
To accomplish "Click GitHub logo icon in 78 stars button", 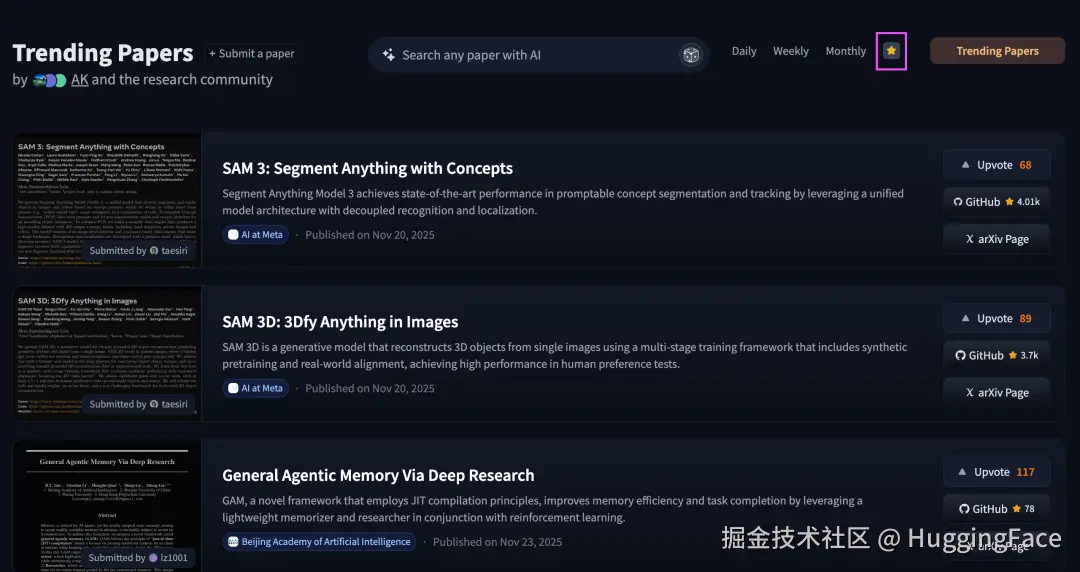I will point(964,509).
